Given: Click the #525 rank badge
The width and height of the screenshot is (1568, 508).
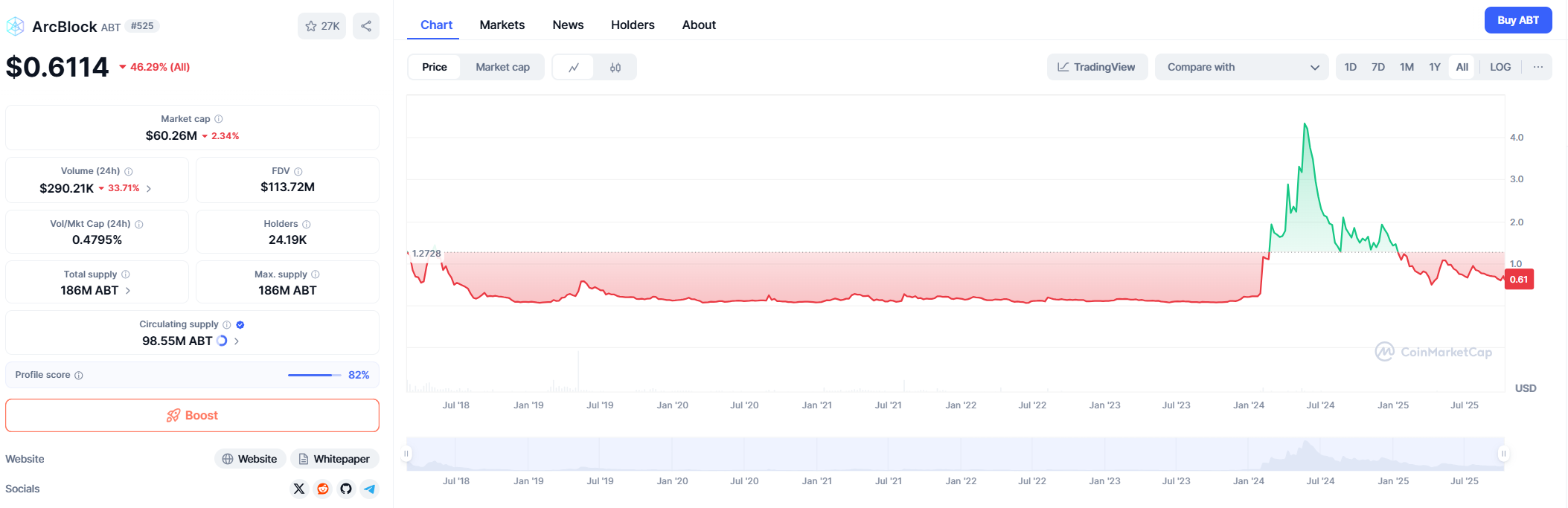Looking at the screenshot, I should click(142, 26).
